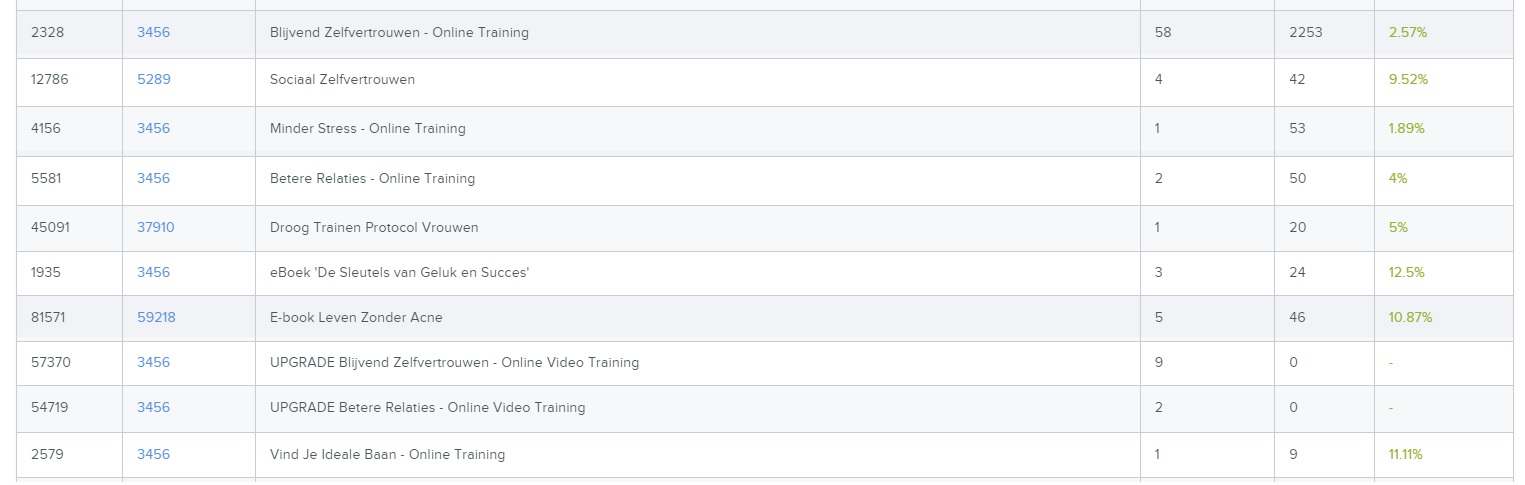The width and height of the screenshot is (1525, 485).
Task: Open 3456 link in UPGRADE Betere Relaties row
Action: pyautogui.click(x=153, y=407)
